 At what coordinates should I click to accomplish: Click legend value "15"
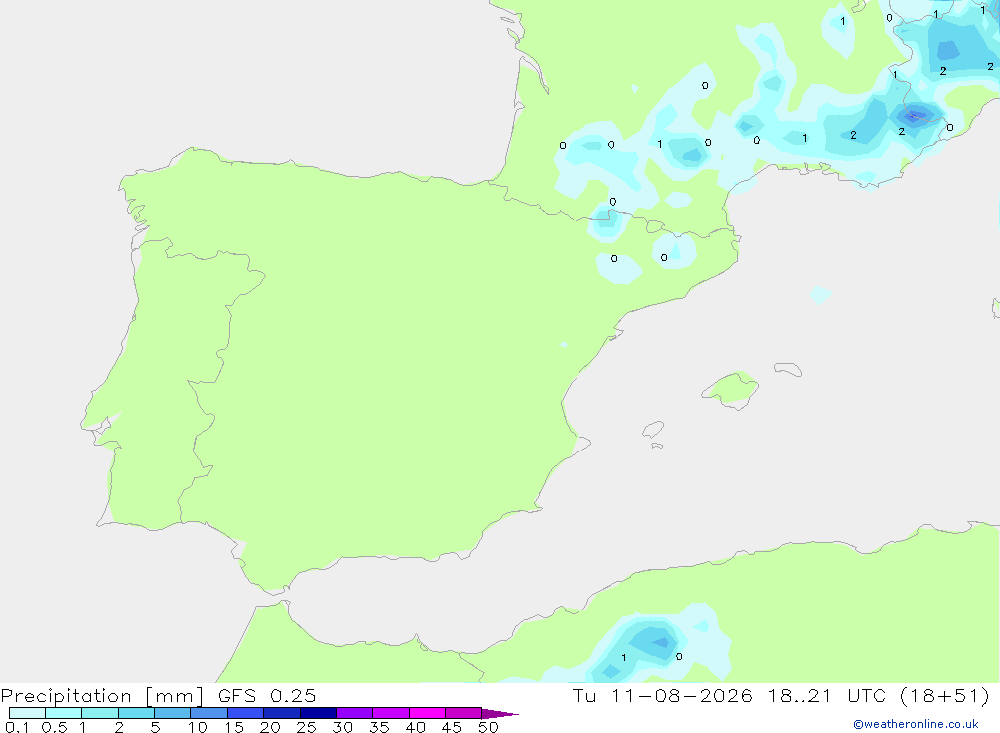(234, 727)
